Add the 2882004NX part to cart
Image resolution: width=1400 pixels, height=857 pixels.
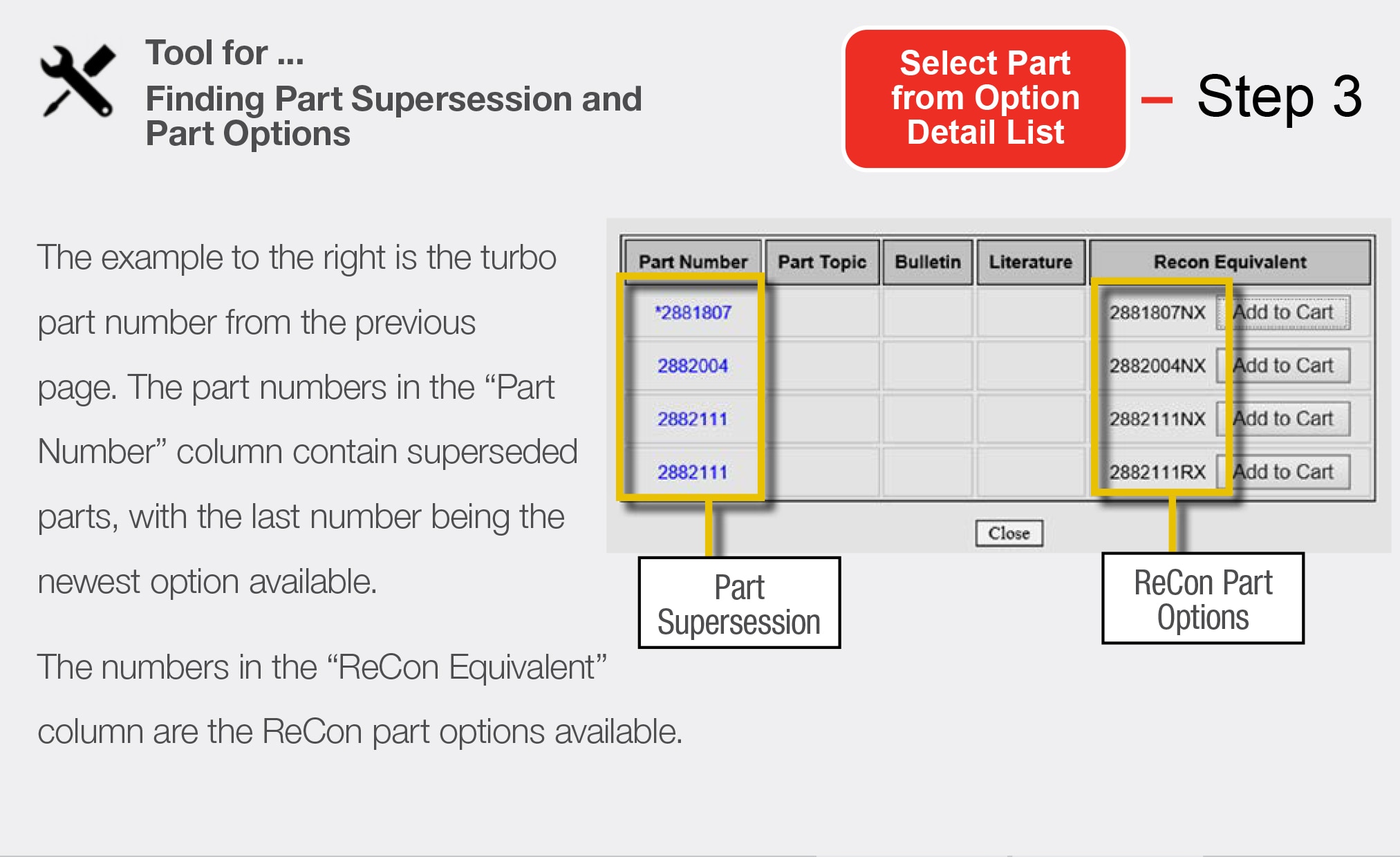[x=1283, y=366]
